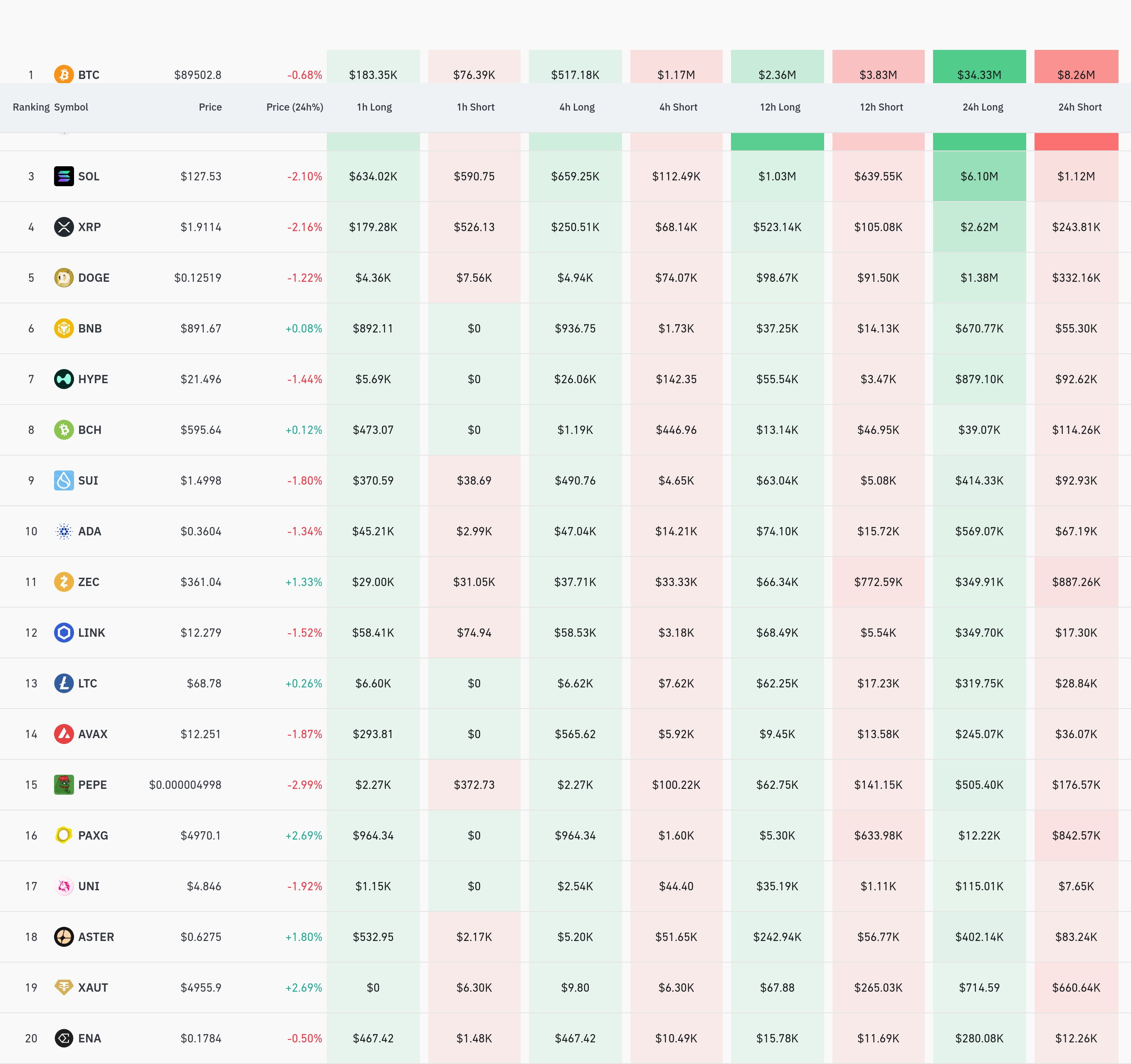The height and width of the screenshot is (1064, 1131).
Task: Click the Uniswap UNI unicorn icon
Action: [64, 886]
